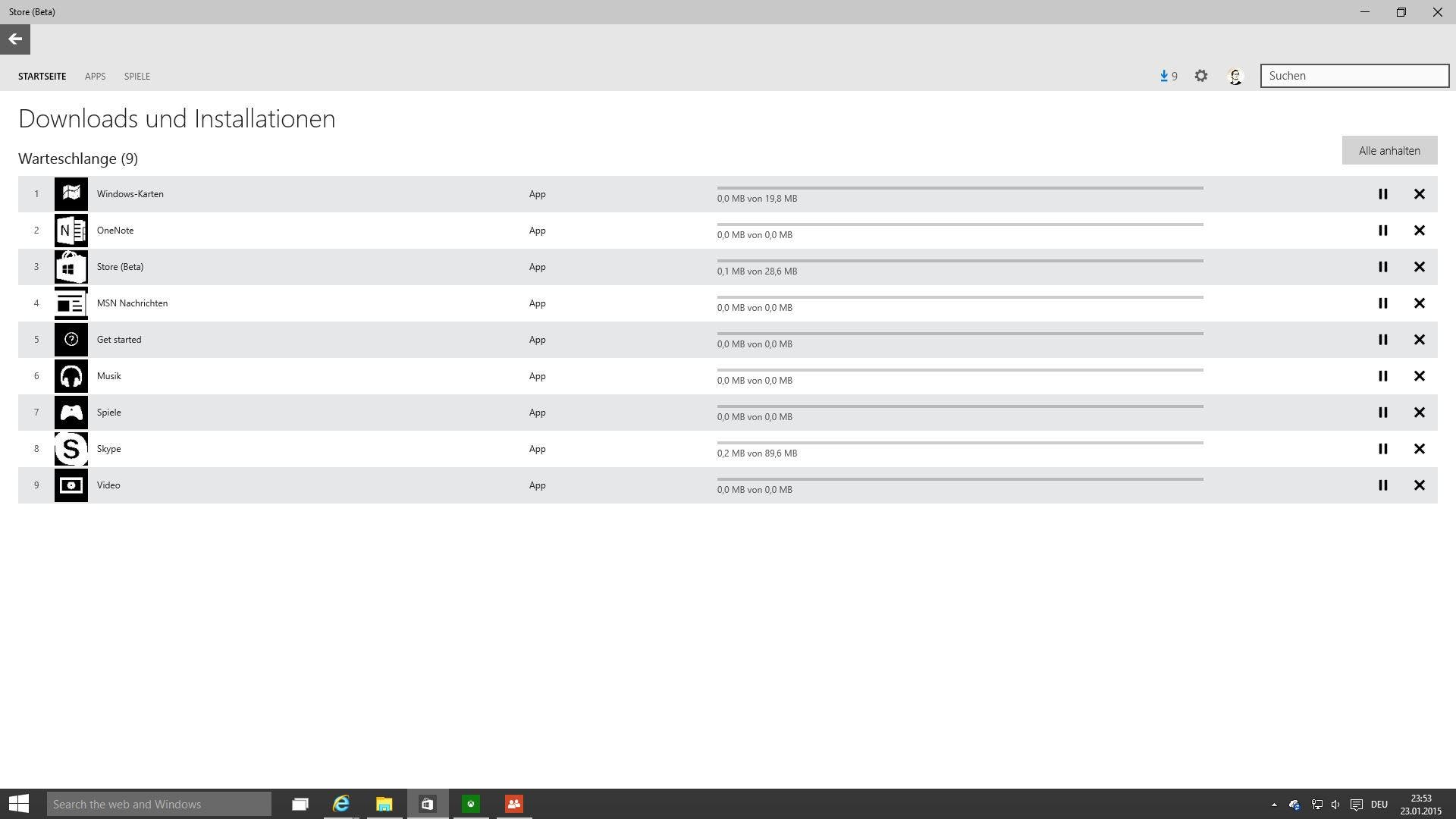Image resolution: width=1456 pixels, height=819 pixels.
Task: Open the orange People app in taskbar
Action: 514,804
